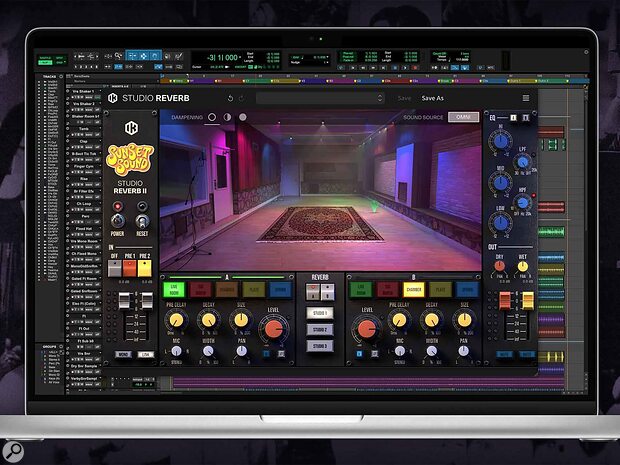The height and width of the screenshot is (465, 620).
Task: Click the LPF filter knob
Action: (523, 162)
